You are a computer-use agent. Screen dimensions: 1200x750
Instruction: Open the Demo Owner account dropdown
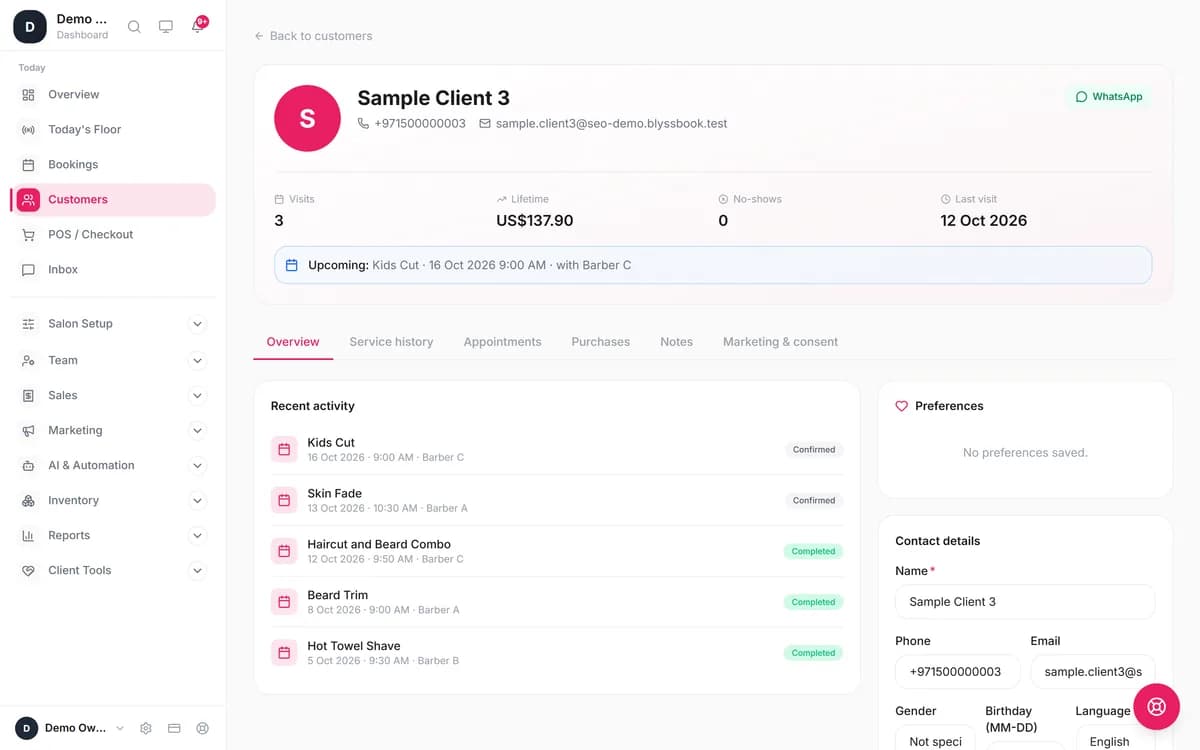(x=69, y=728)
